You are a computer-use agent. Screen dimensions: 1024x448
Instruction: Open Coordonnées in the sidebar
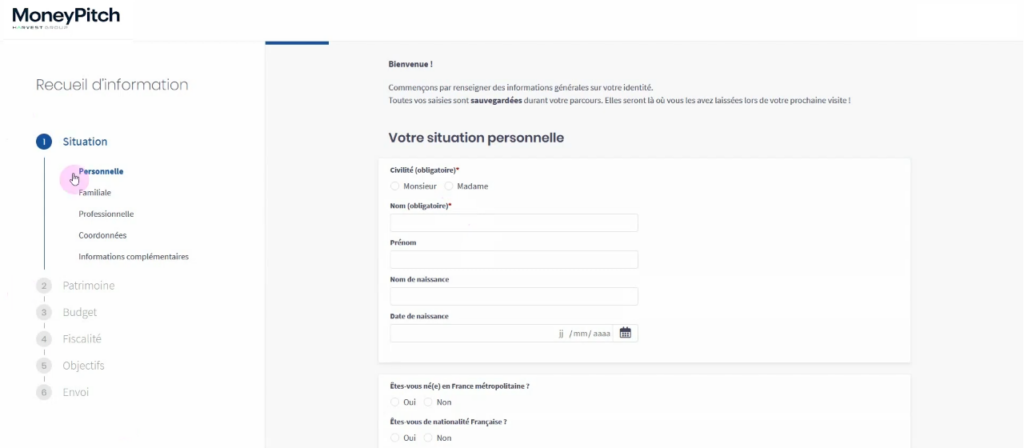pyautogui.click(x=102, y=235)
